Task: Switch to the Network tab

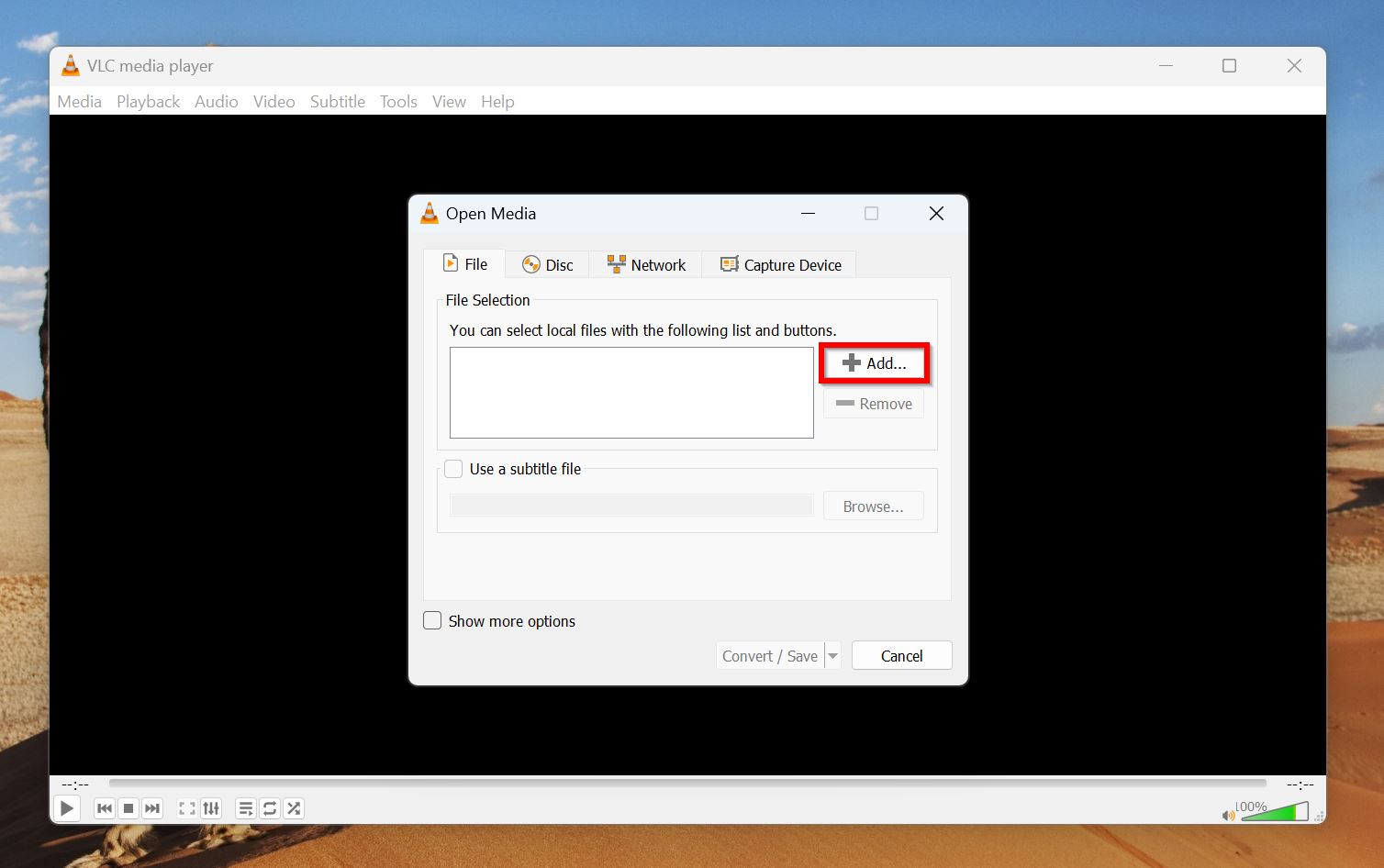Action: pyautogui.click(x=646, y=265)
